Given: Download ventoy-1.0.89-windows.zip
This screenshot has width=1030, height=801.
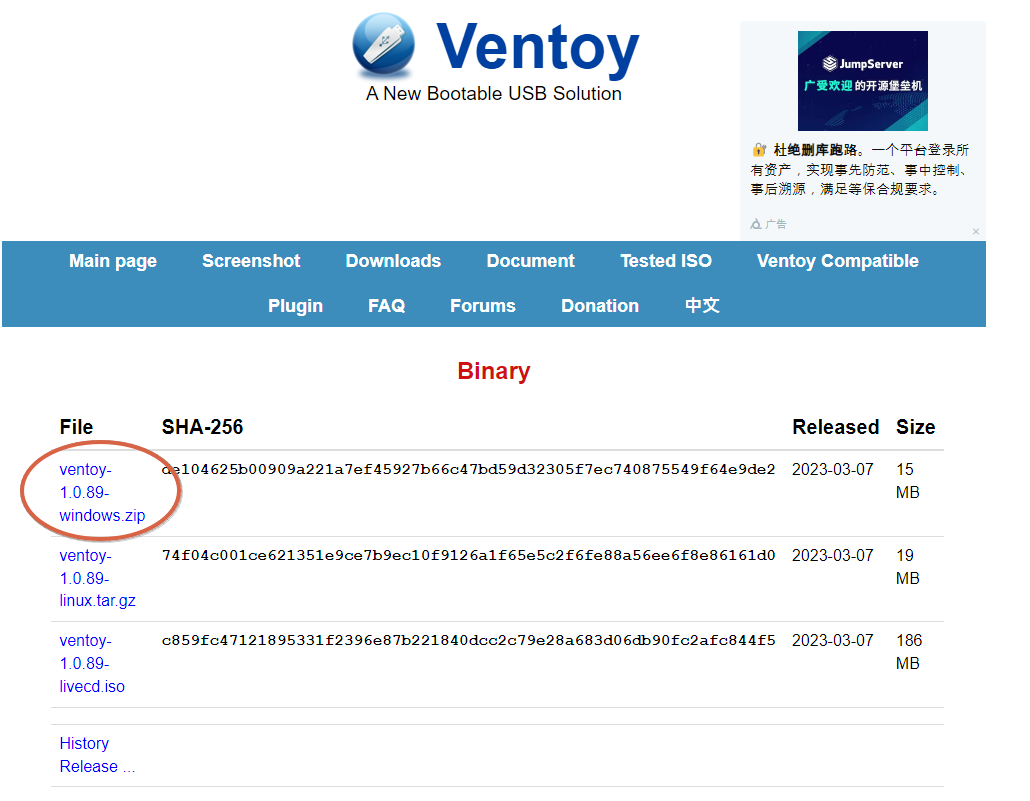Looking at the screenshot, I should pos(102,492).
